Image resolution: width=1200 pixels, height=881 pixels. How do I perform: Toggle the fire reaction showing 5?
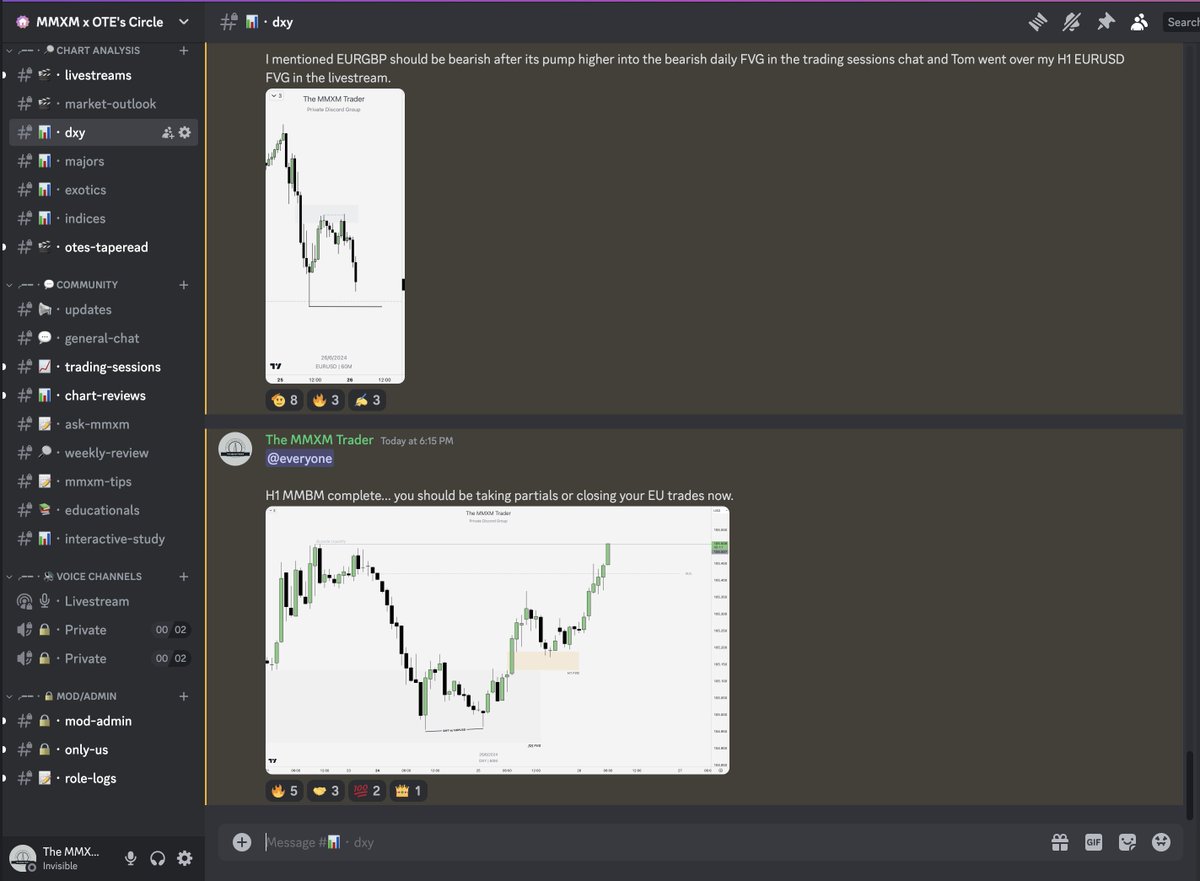[x=284, y=791]
